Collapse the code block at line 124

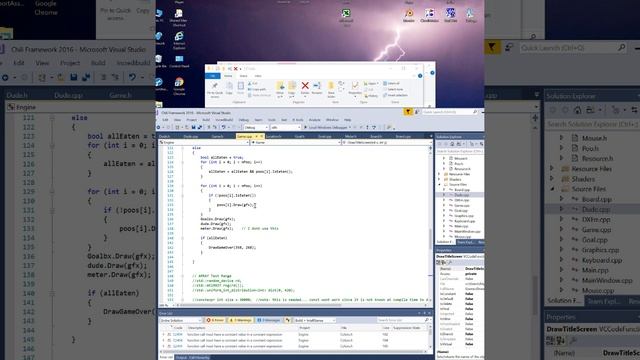tap(182, 162)
